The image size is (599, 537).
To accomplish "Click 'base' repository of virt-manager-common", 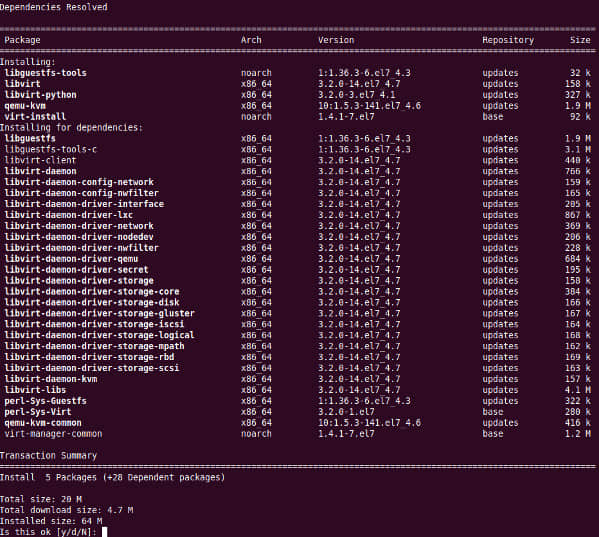I will [492, 433].
